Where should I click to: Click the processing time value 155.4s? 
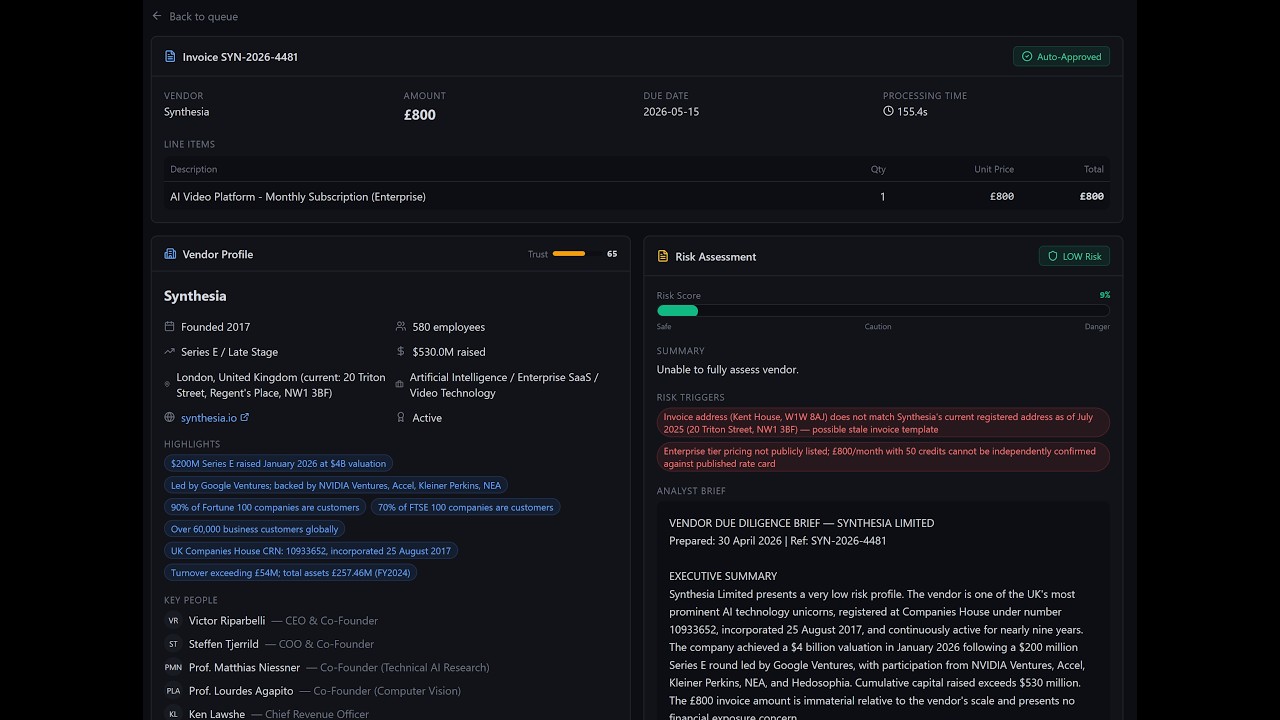point(912,112)
